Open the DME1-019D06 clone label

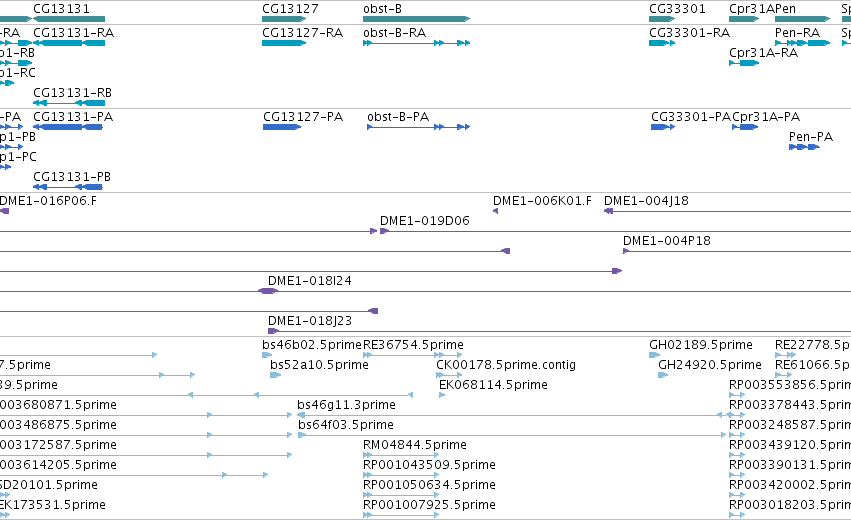(424, 220)
